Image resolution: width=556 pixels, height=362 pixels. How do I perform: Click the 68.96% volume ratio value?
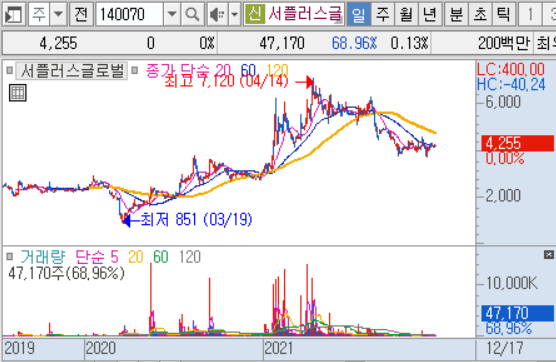click(x=354, y=43)
